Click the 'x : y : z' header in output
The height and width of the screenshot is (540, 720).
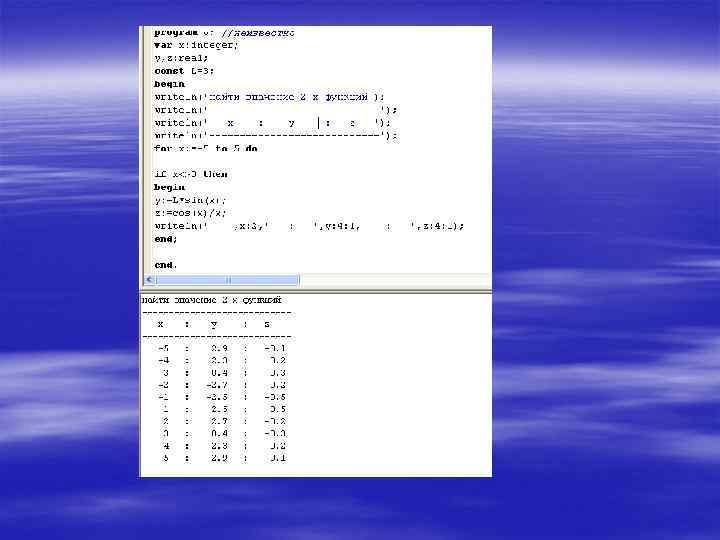[x=214, y=324]
